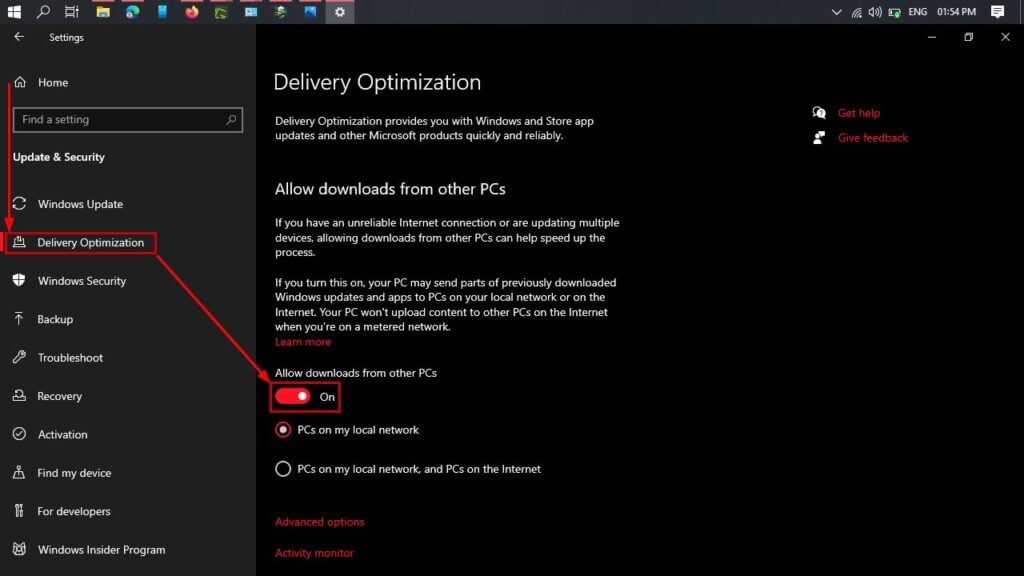Launch Firefox from the taskbar

191,12
